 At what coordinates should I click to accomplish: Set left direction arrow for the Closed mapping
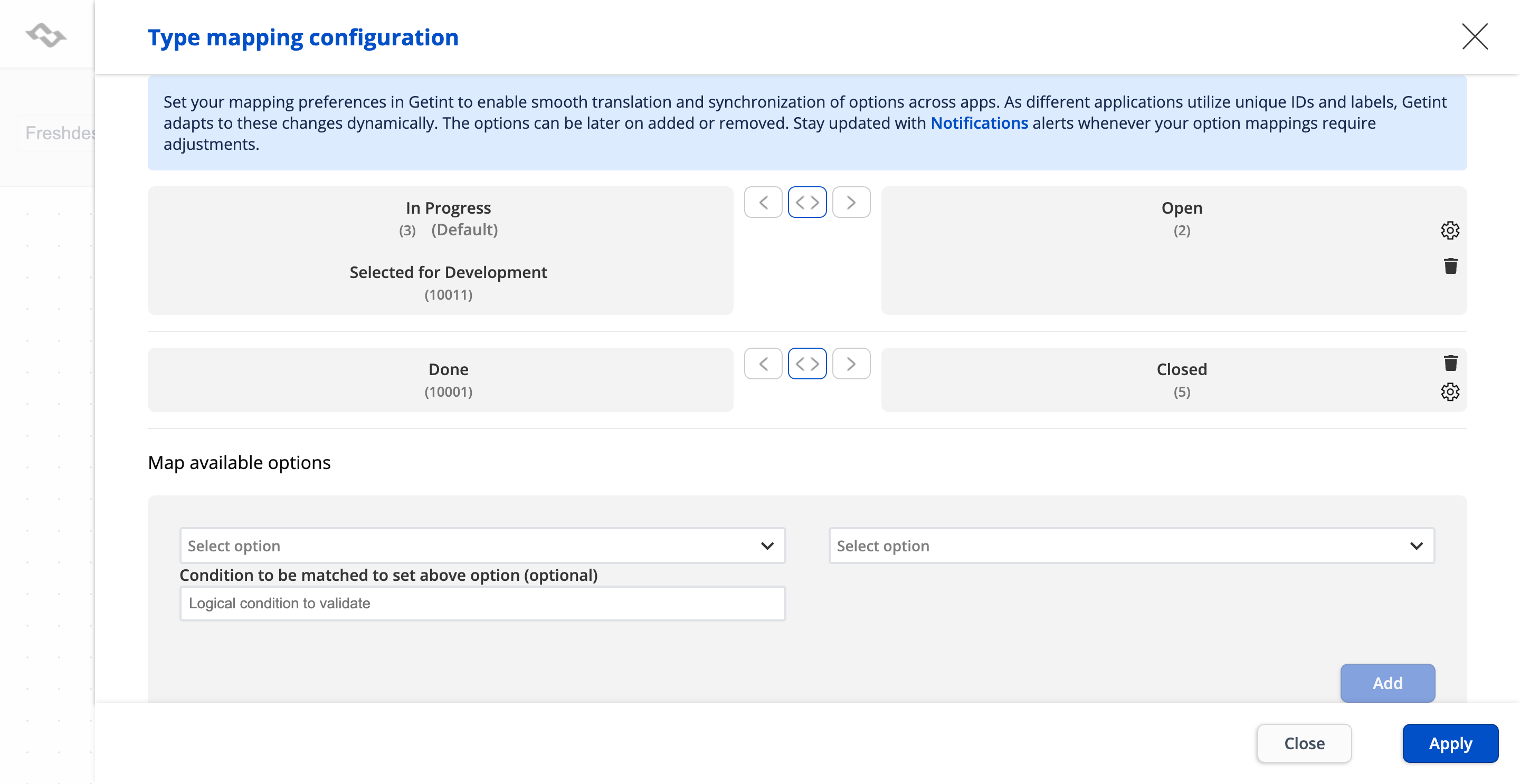pos(763,364)
